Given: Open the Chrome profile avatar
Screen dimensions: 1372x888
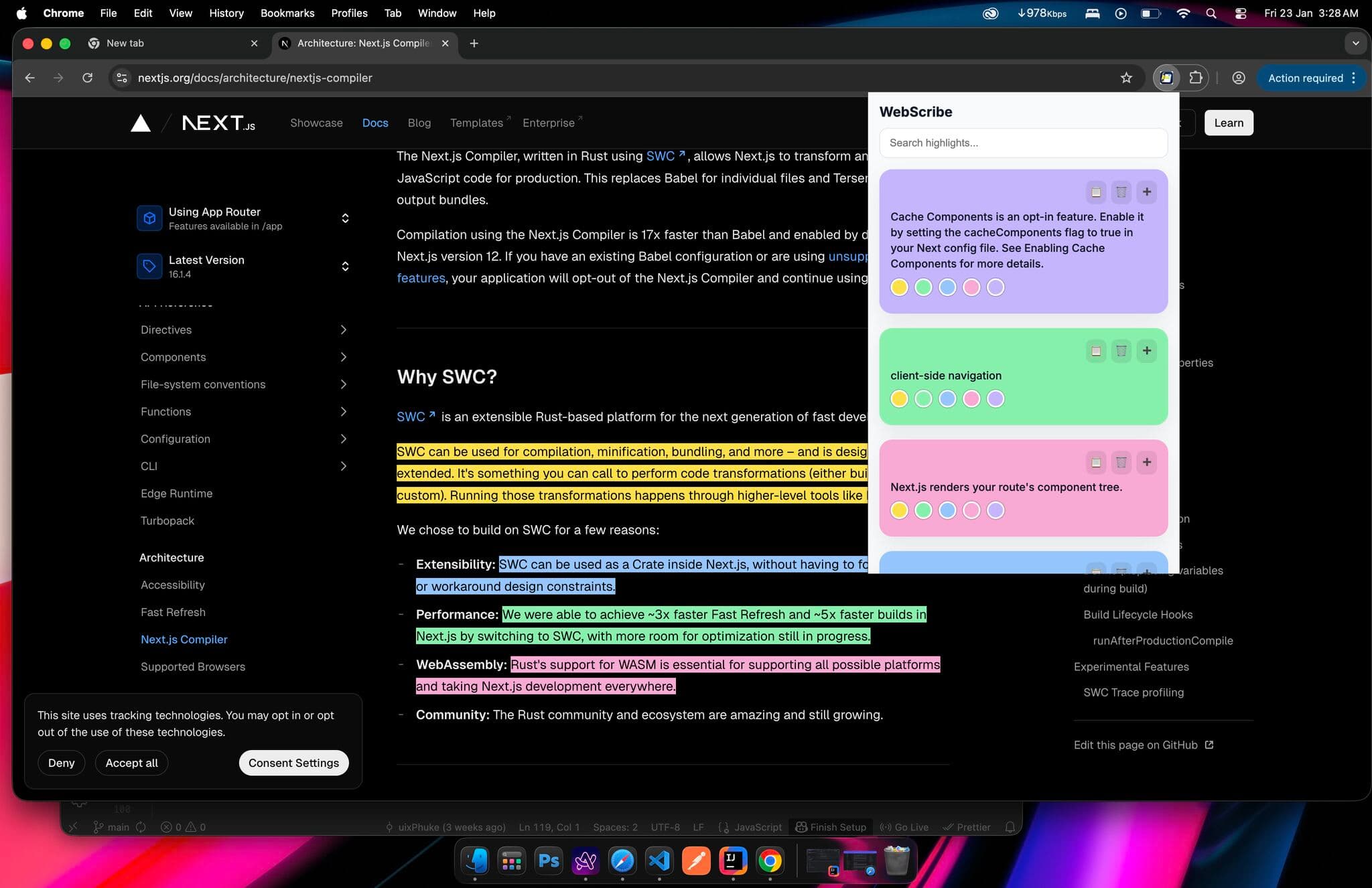Looking at the screenshot, I should coord(1239,78).
